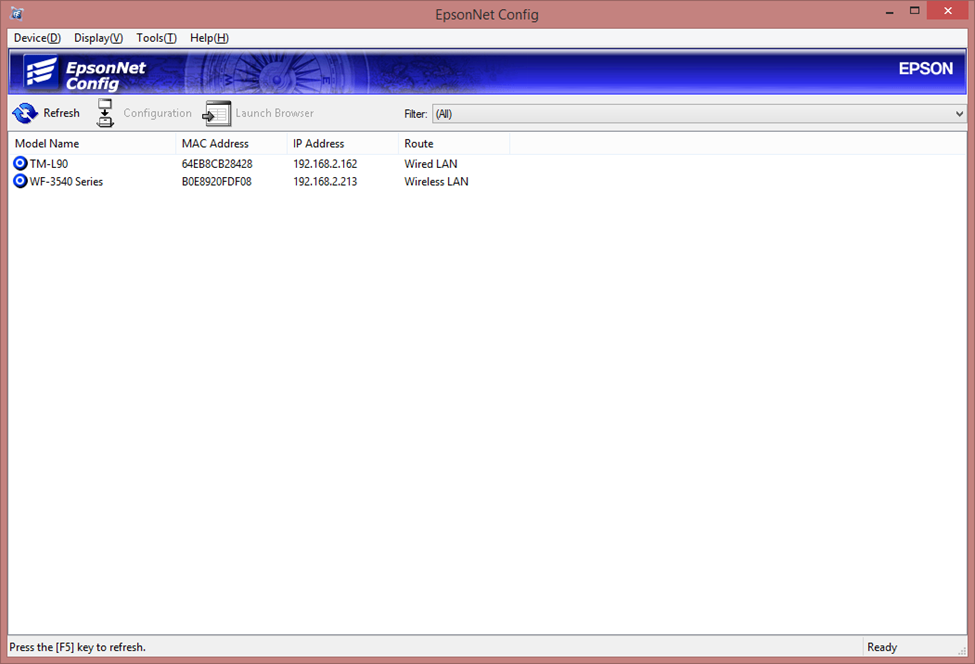Click the Configuration device icon
The width and height of the screenshot is (975, 664).
coord(105,113)
